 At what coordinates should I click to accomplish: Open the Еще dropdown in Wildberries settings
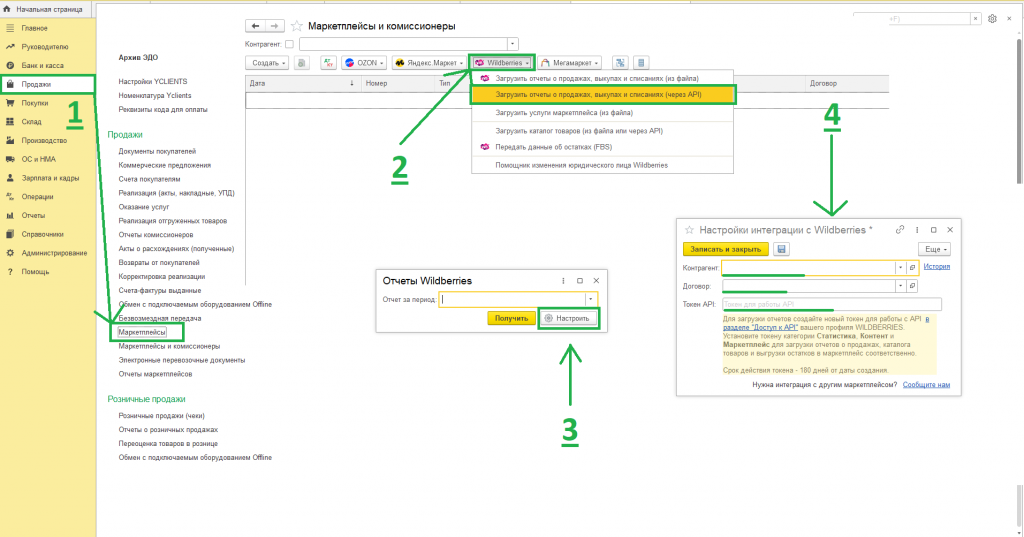click(935, 249)
